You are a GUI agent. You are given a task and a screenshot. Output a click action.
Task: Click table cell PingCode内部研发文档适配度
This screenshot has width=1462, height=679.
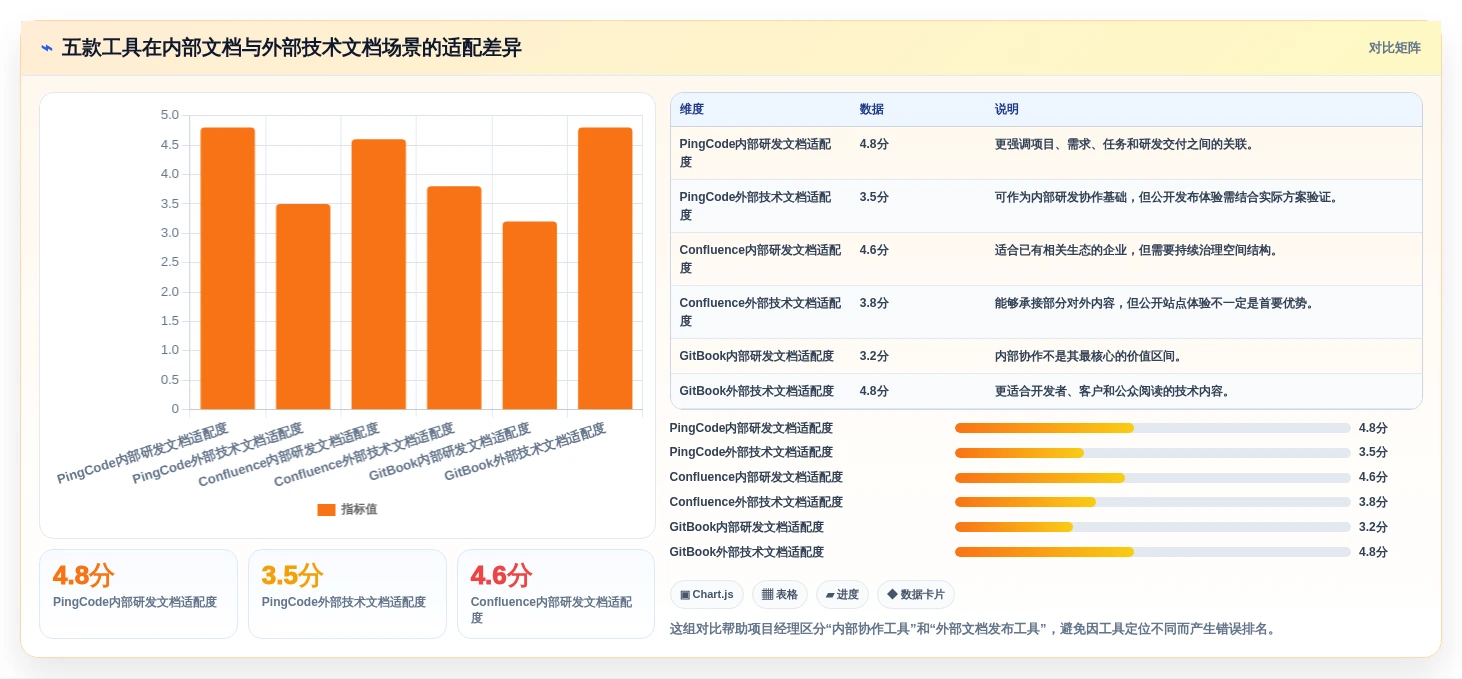tap(760, 153)
